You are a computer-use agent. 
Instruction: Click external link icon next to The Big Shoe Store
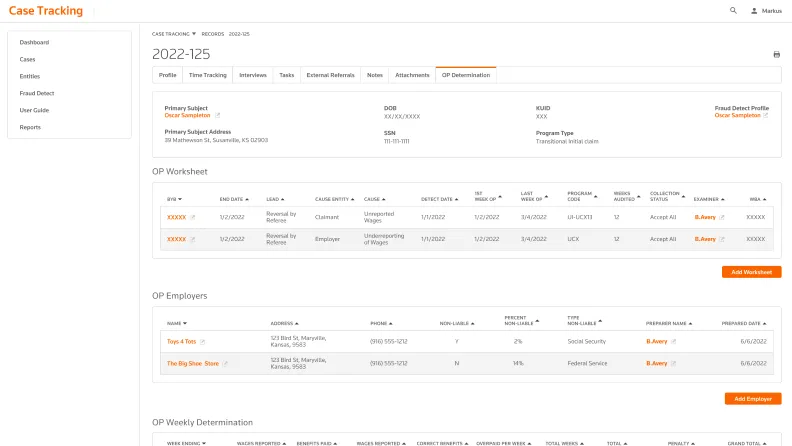tap(227, 364)
